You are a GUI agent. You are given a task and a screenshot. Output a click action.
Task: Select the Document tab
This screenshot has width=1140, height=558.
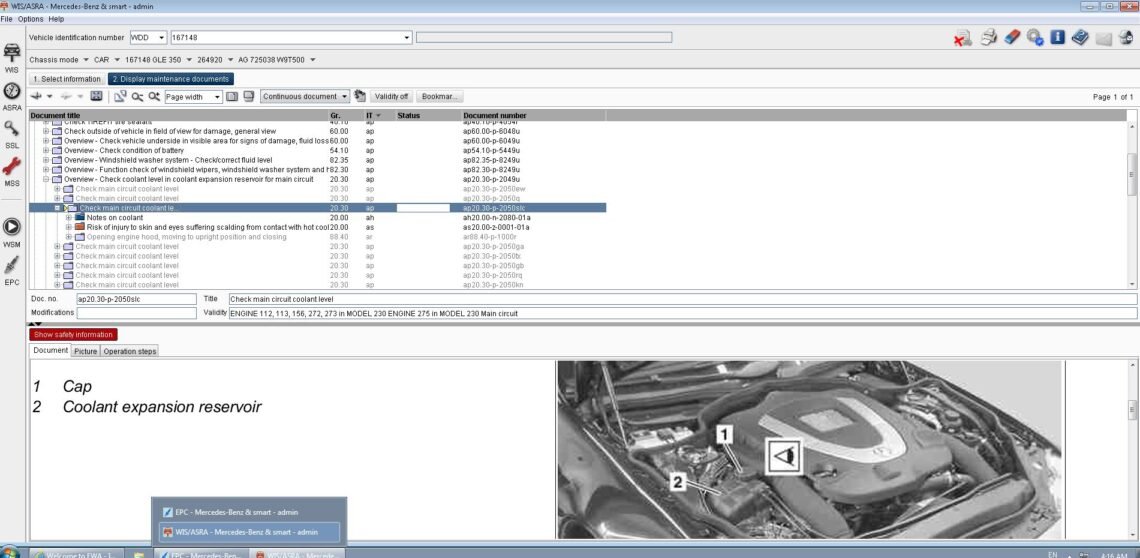pyautogui.click(x=50, y=351)
